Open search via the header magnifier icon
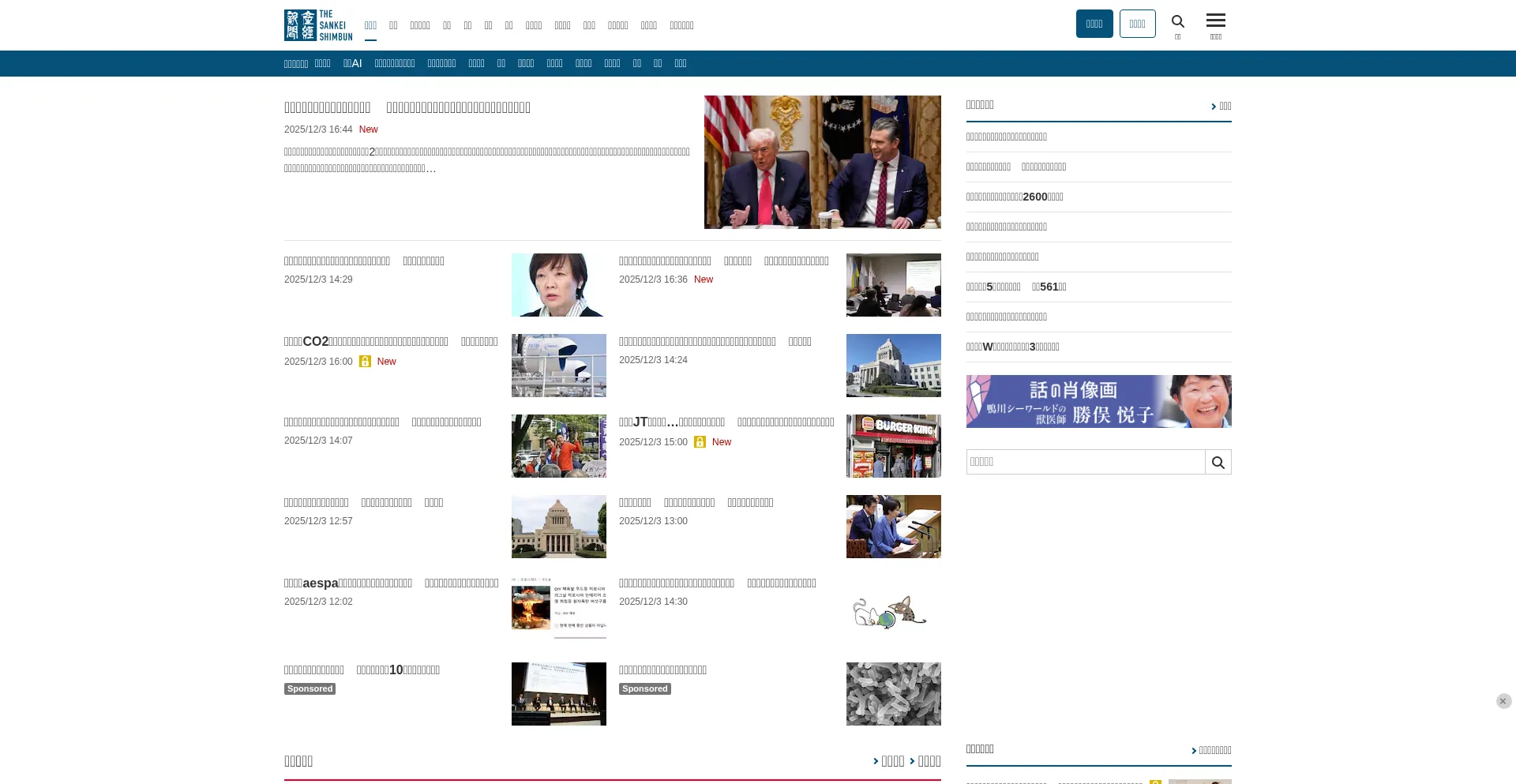The width and height of the screenshot is (1516, 784). (x=1177, y=22)
